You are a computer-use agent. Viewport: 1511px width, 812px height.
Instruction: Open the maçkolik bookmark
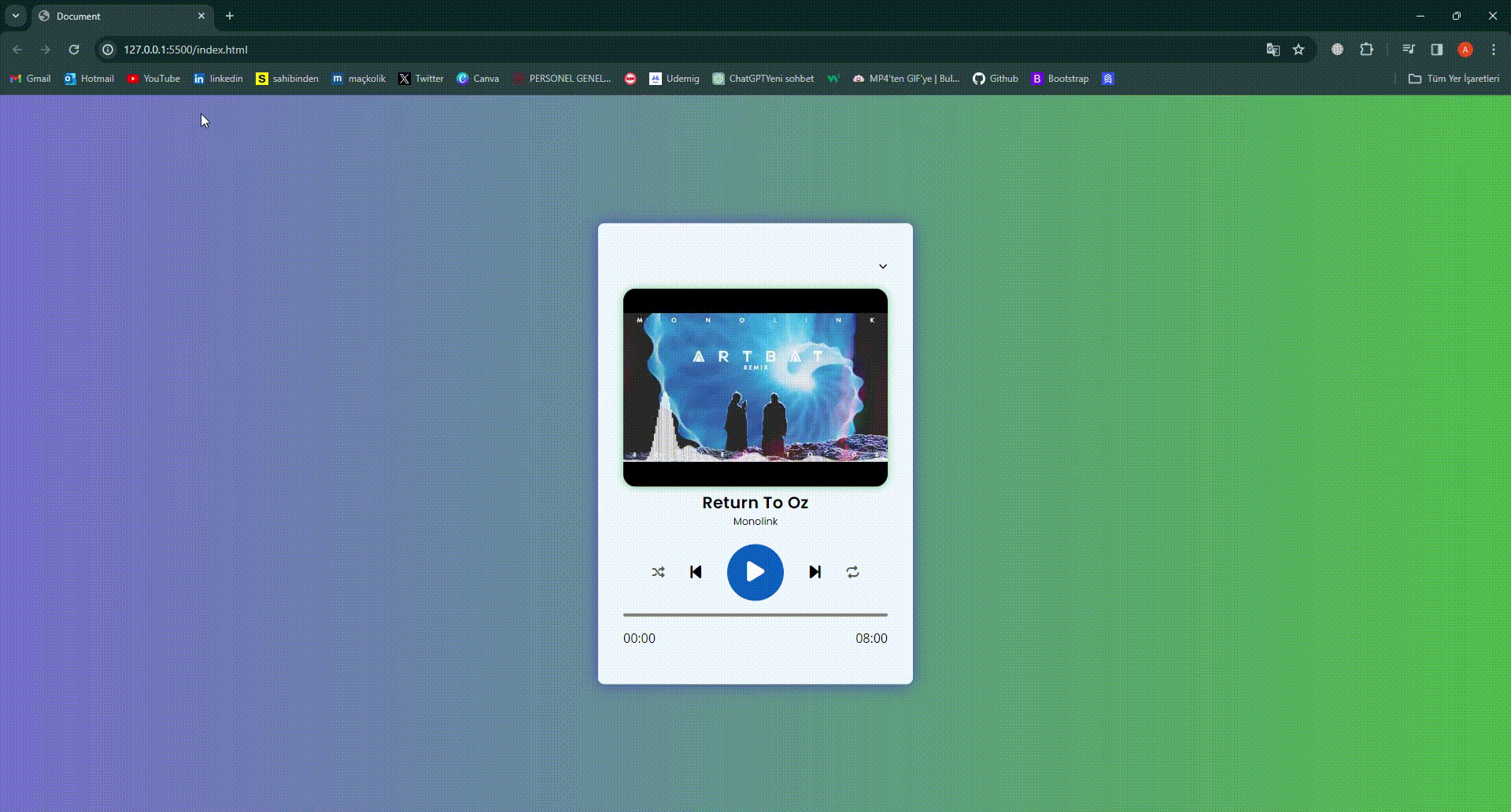click(x=359, y=79)
